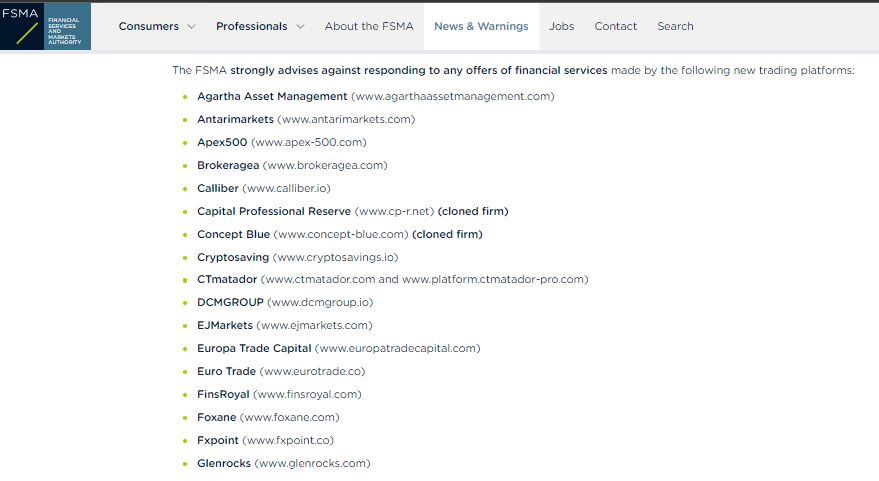
Task: Expand the Professionals dropdown chevron
Action: (300, 26)
